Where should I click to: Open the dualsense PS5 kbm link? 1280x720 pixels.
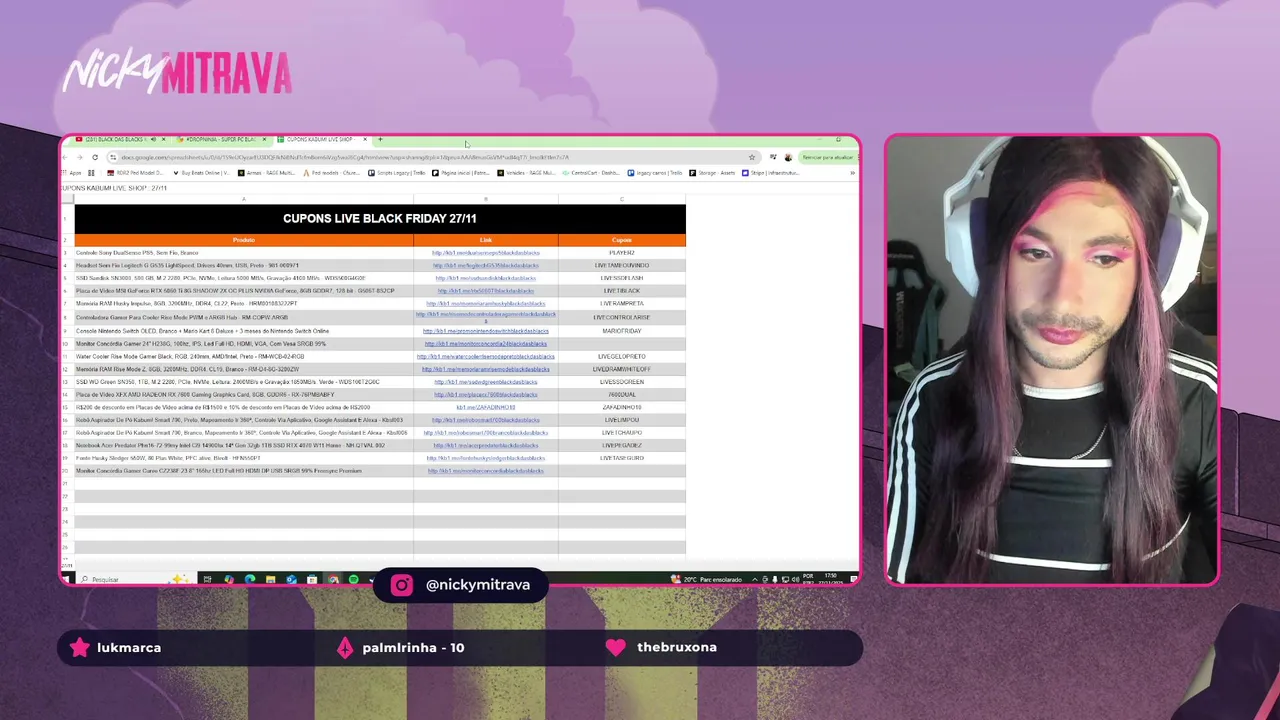point(486,253)
